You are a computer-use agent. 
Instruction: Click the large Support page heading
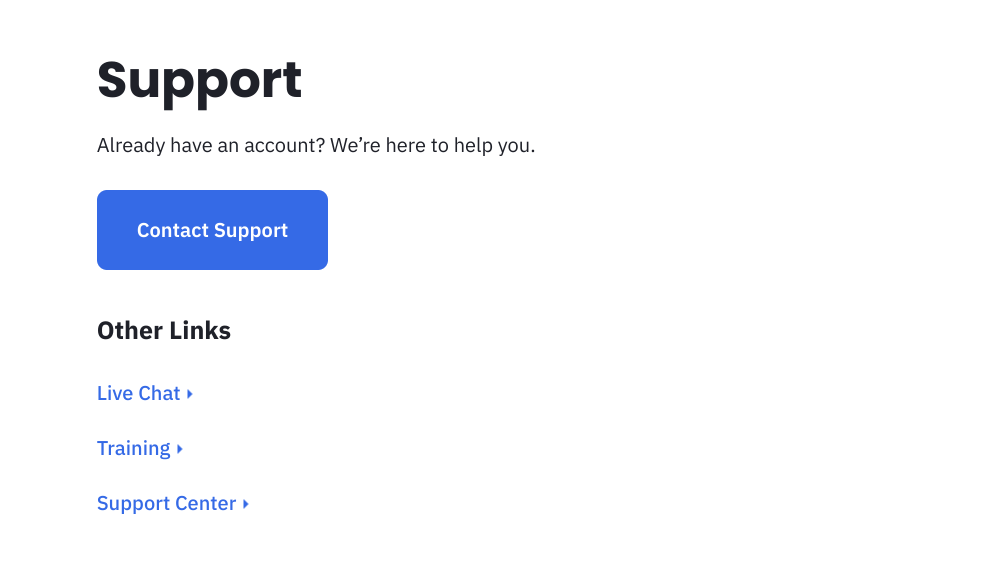(199, 80)
